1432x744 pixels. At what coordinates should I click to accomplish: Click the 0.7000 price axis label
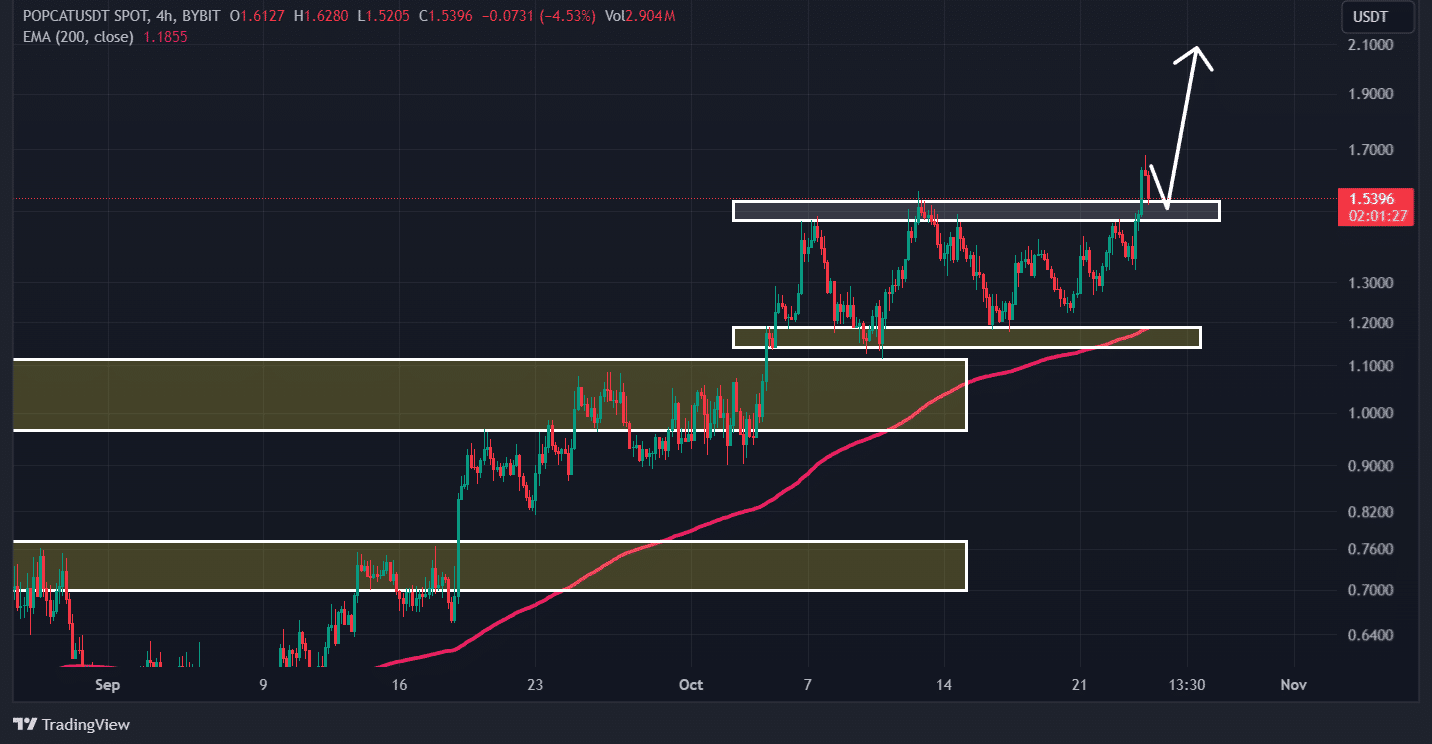[1372, 590]
